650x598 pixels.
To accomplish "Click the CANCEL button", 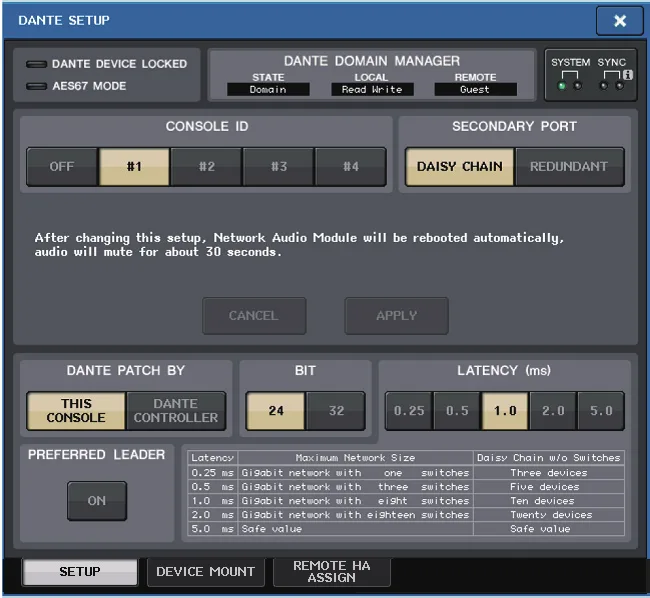I will (254, 316).
